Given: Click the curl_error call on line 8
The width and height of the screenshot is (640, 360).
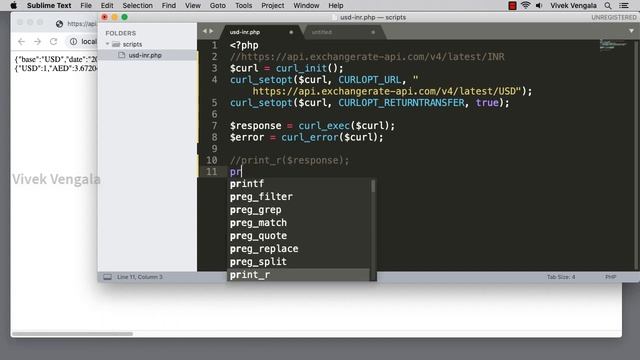Looking at the screenshot, I should click(x=310, y=137).
